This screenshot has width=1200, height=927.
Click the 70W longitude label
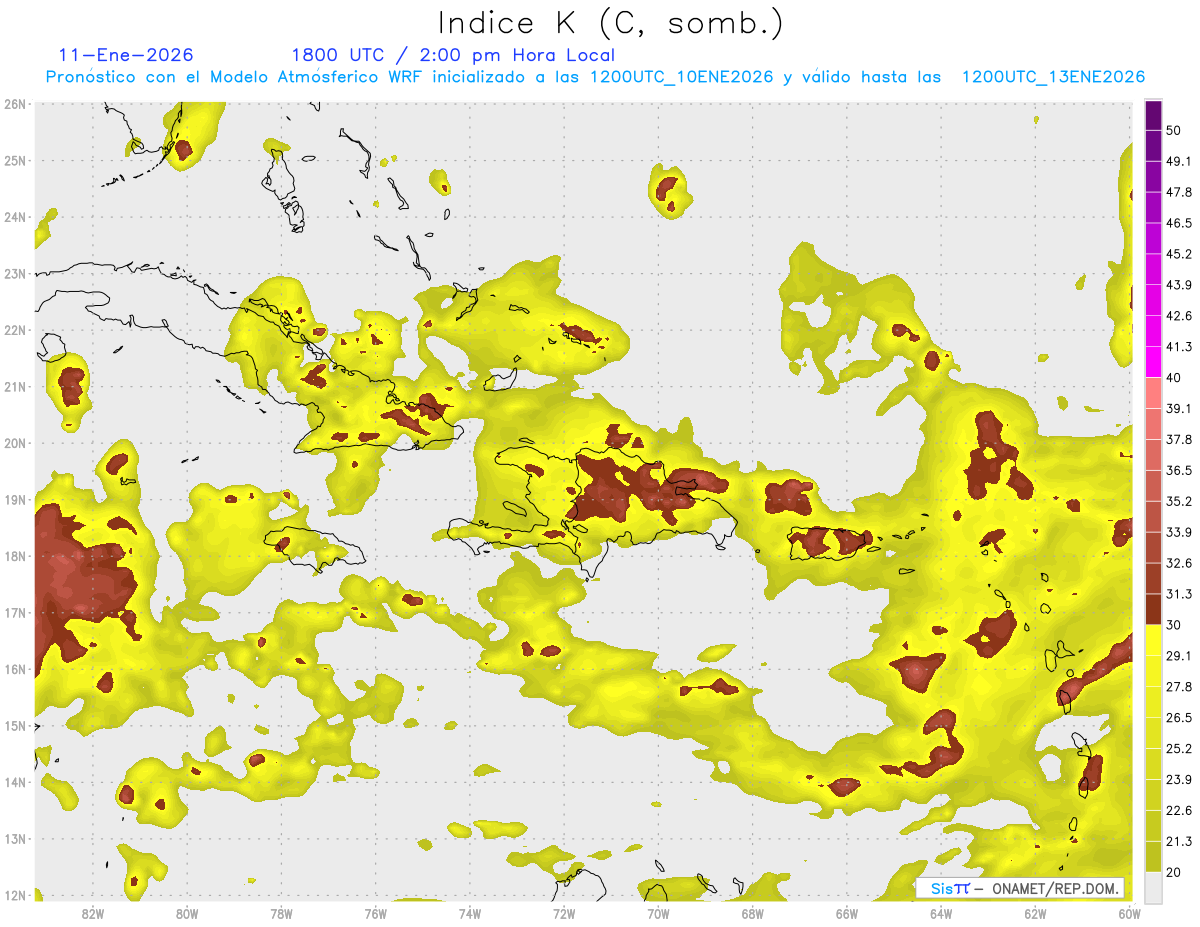[658, 914]
